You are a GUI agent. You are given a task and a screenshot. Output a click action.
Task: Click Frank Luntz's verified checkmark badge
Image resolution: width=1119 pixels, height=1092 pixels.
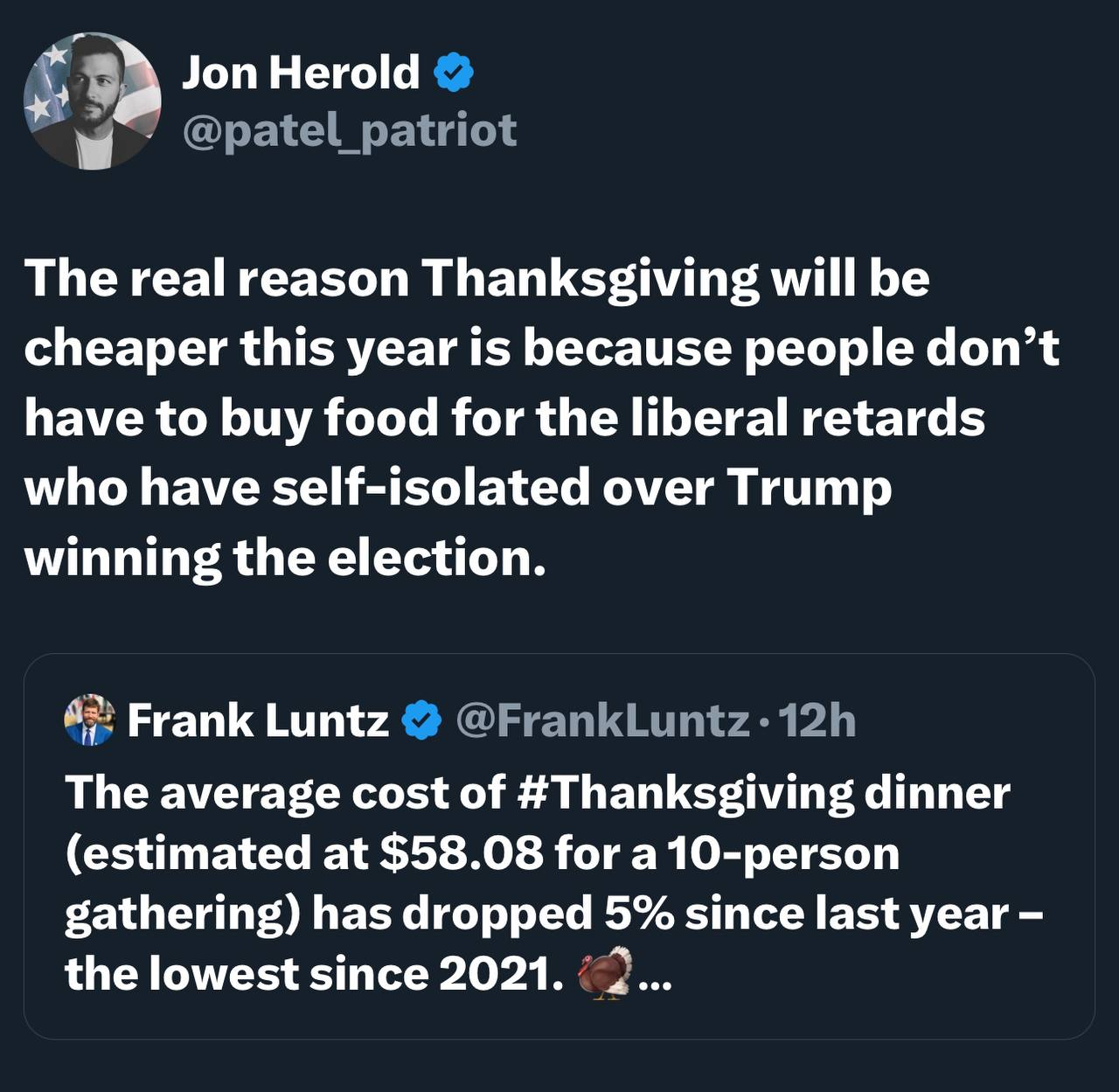click(421, 721)
